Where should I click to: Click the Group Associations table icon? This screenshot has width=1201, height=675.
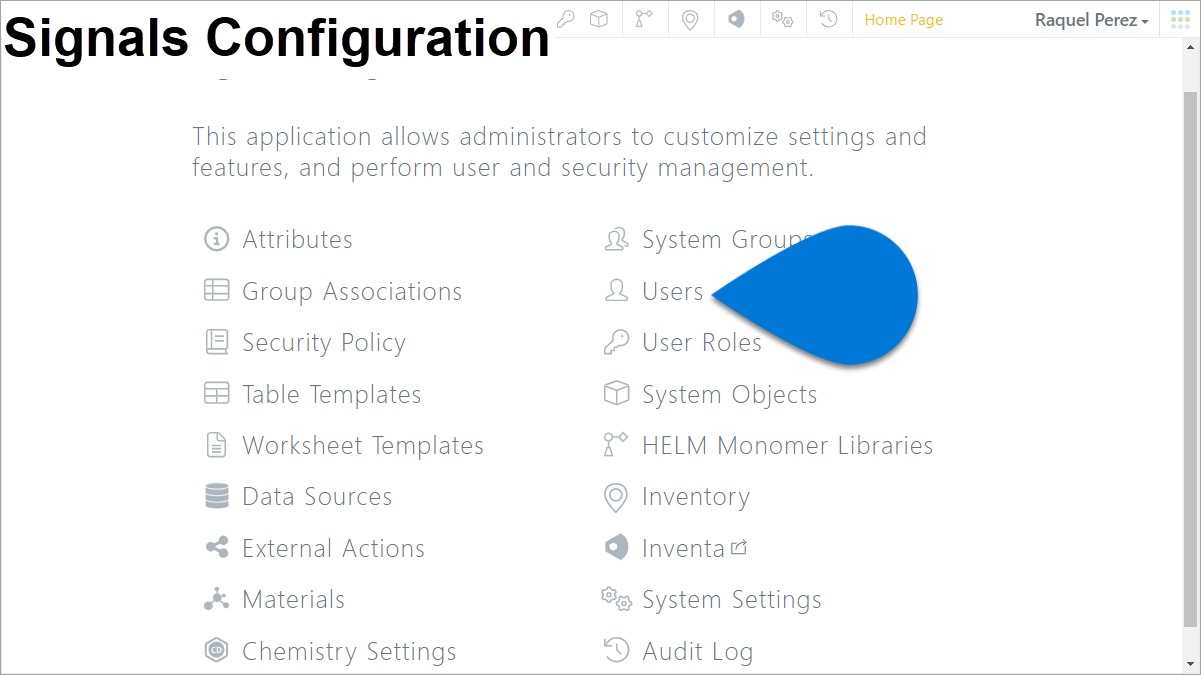click(216, 291)
